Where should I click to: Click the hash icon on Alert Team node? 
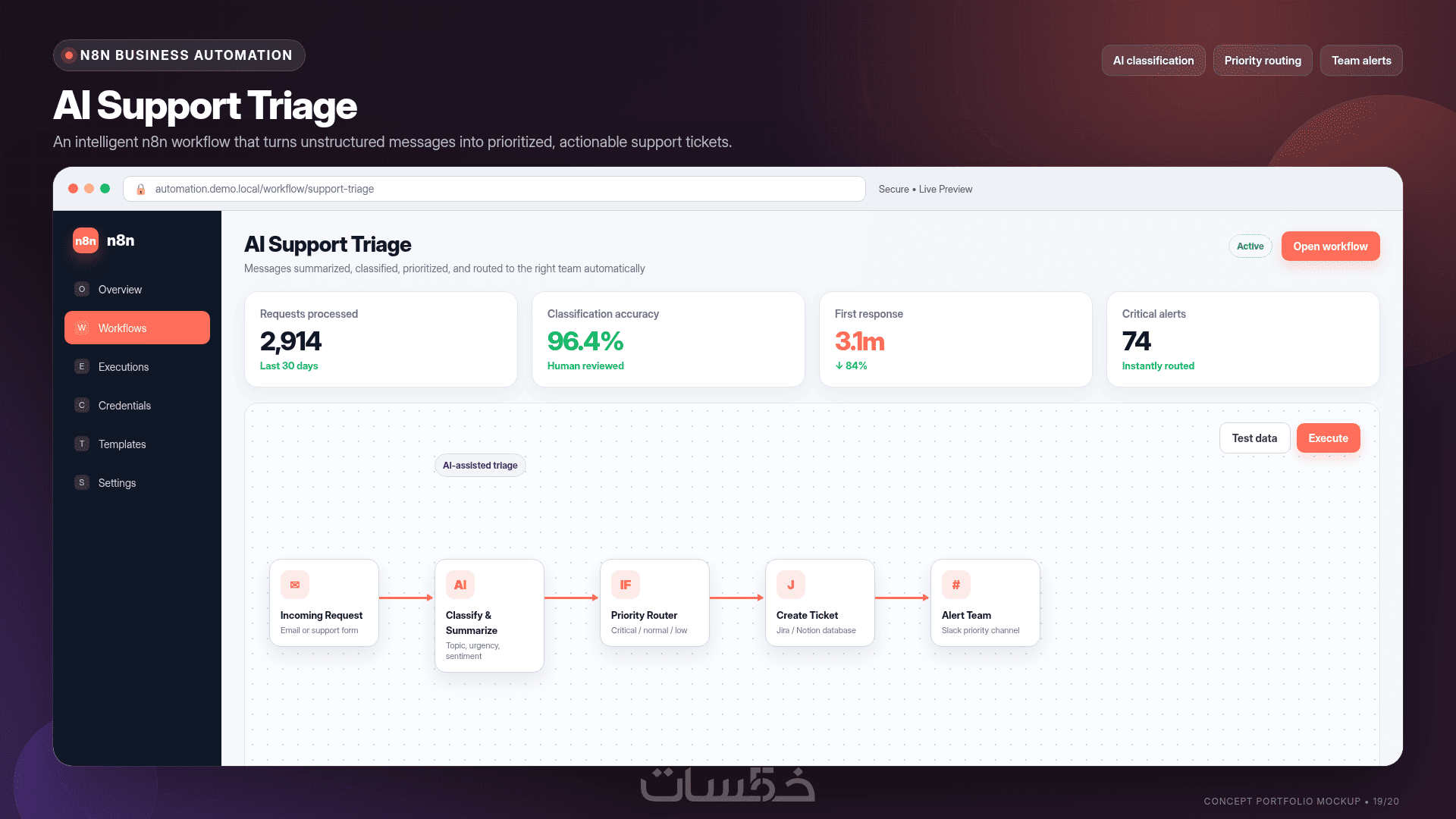(956, 585)
